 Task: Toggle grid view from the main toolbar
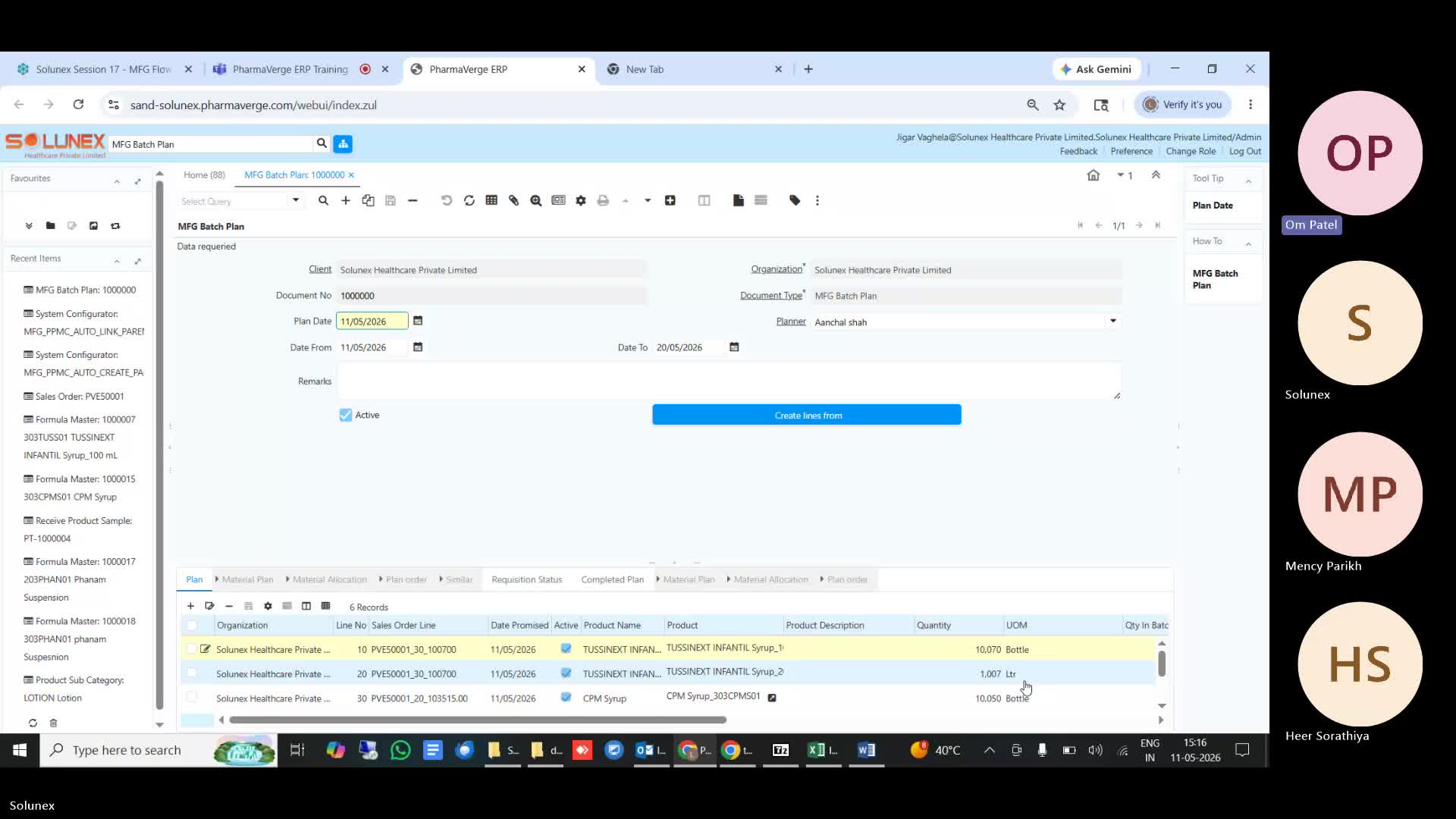[491, 201]
